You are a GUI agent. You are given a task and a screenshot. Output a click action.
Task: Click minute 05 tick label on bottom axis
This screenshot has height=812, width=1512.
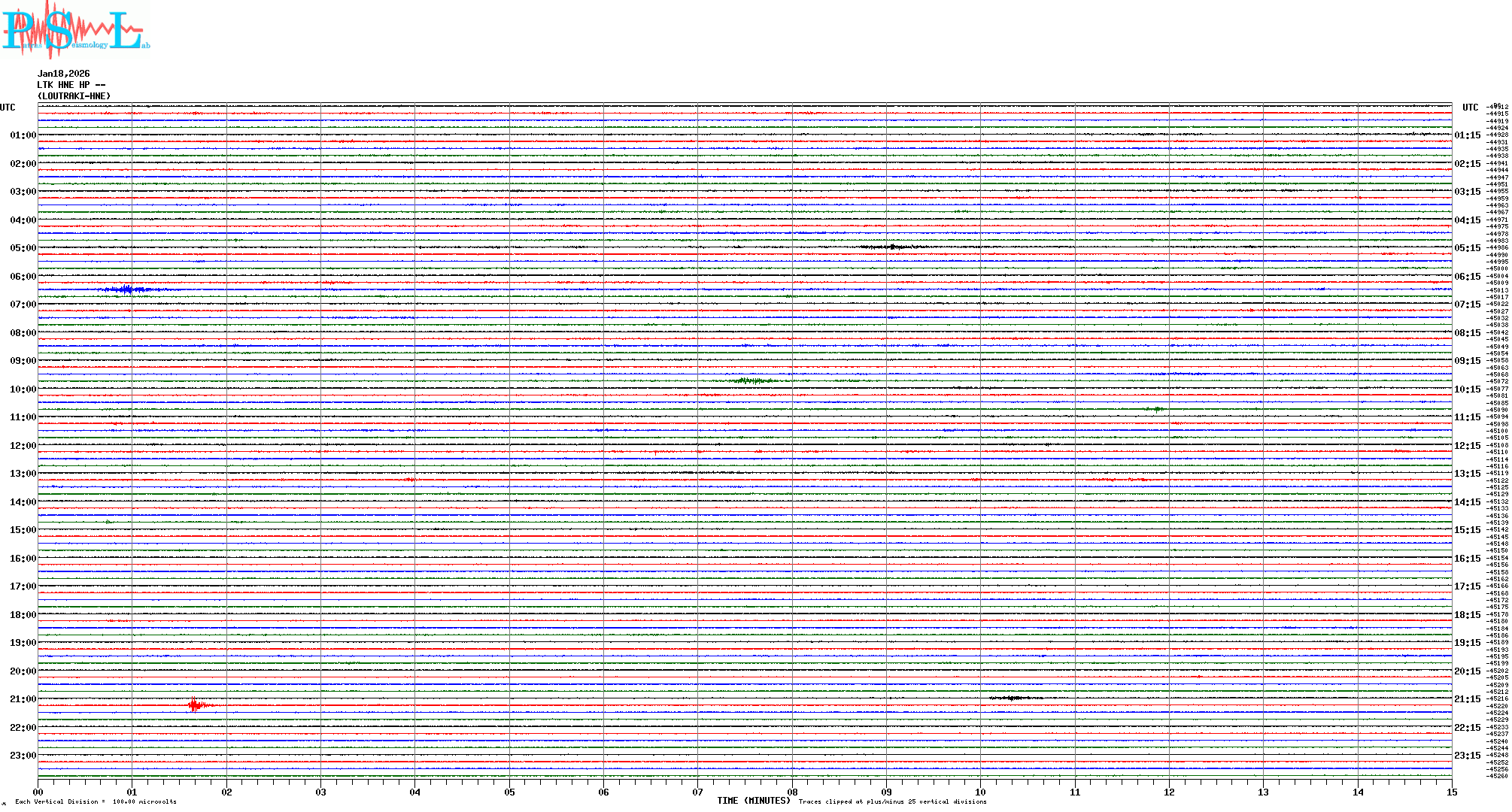(x=509, y=792)
